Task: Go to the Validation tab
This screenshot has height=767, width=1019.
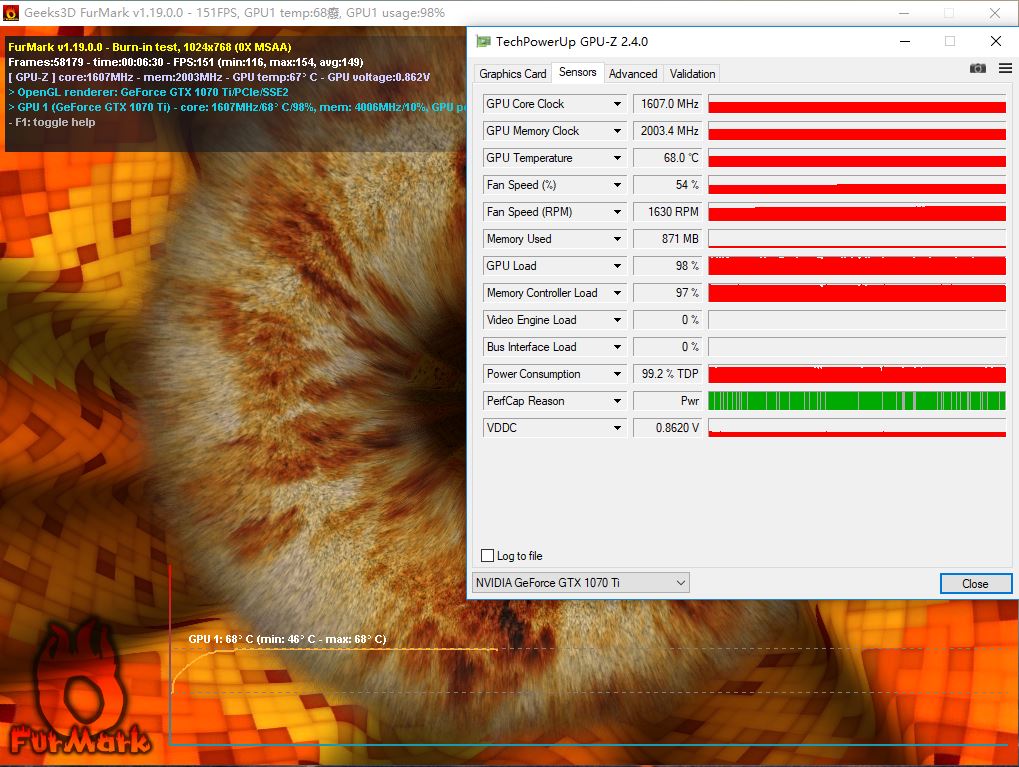Action: (x=692, y=73)
